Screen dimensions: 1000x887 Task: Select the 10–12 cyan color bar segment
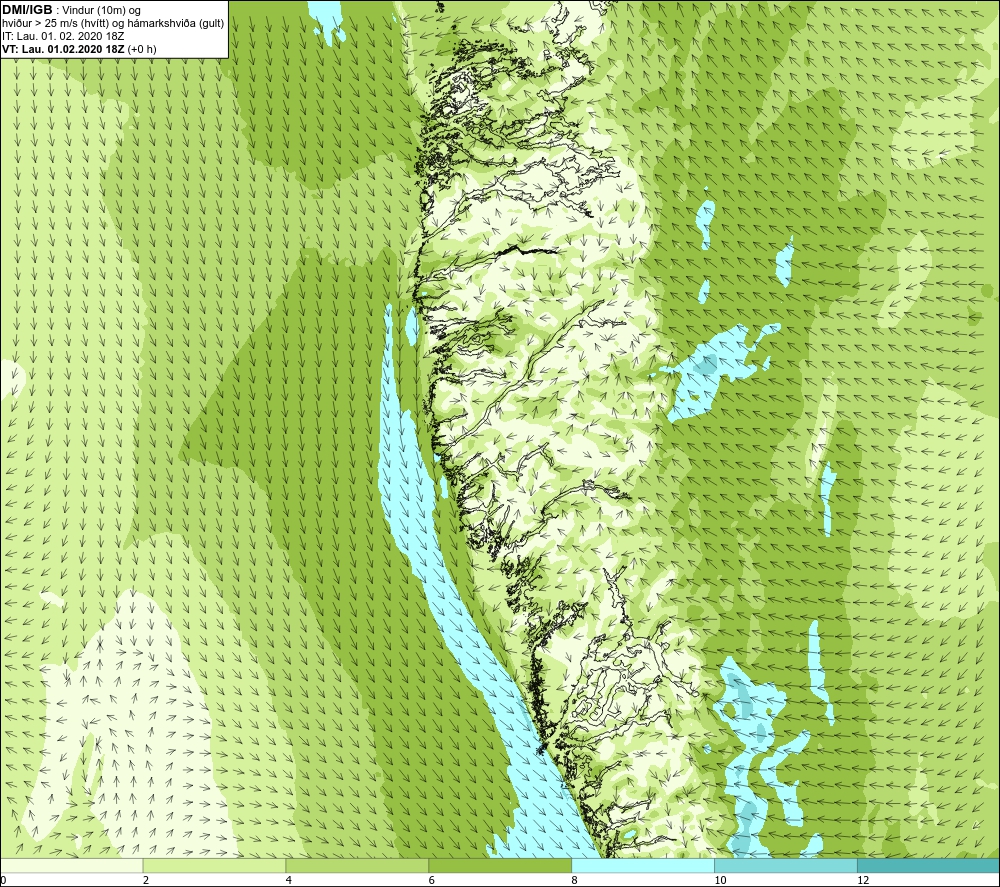786,865
